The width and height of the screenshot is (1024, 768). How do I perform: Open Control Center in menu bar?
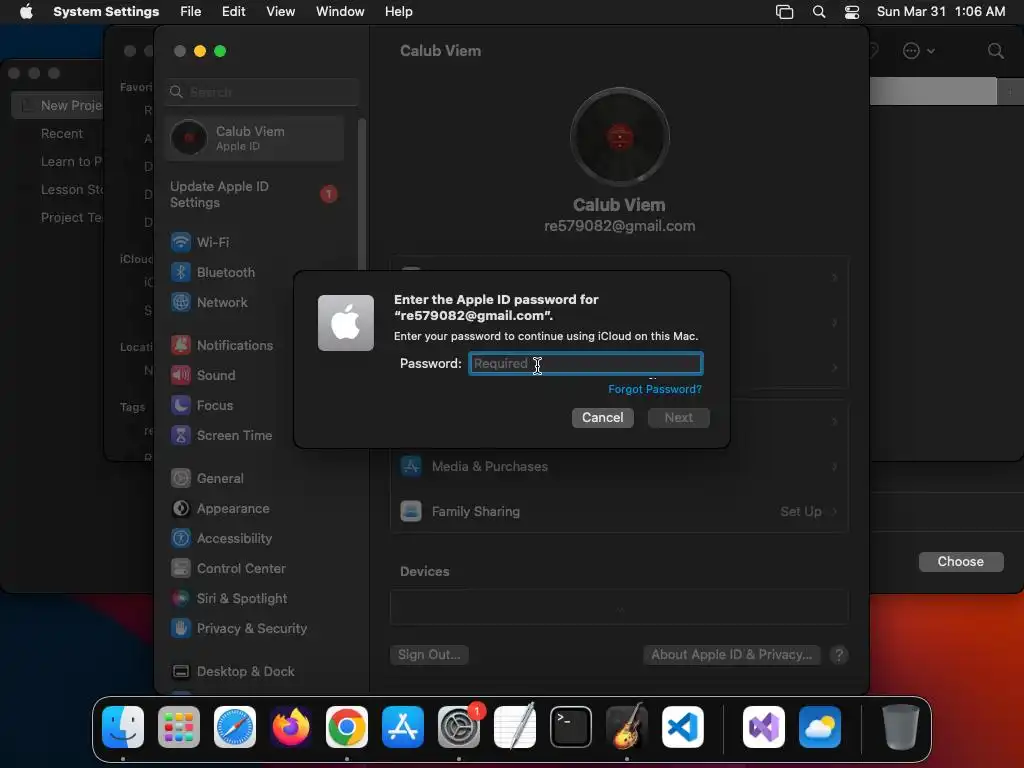[852, 12]
